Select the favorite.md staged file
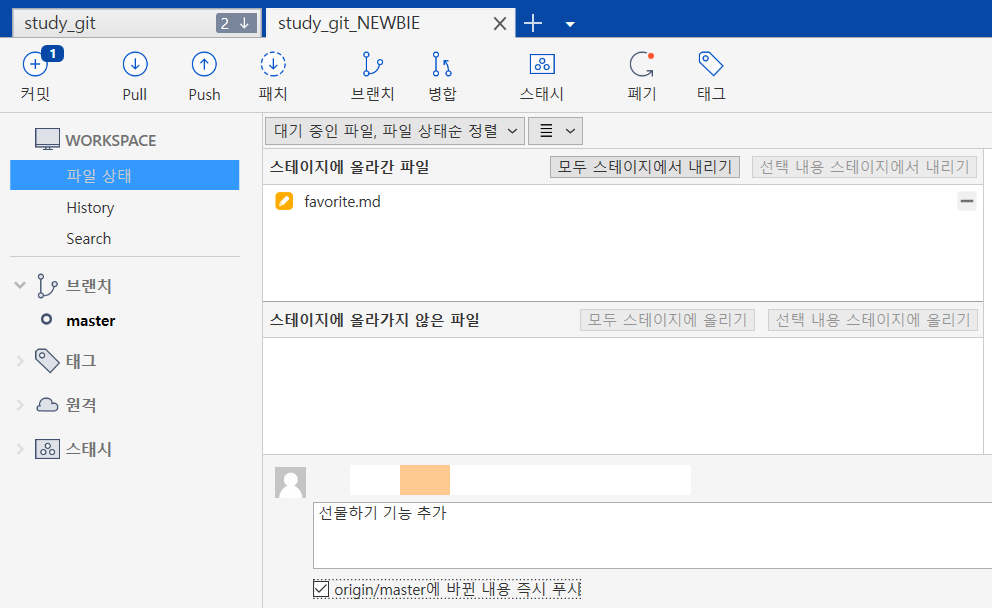The width and height of the screenshot is (992, 608). 342,201
